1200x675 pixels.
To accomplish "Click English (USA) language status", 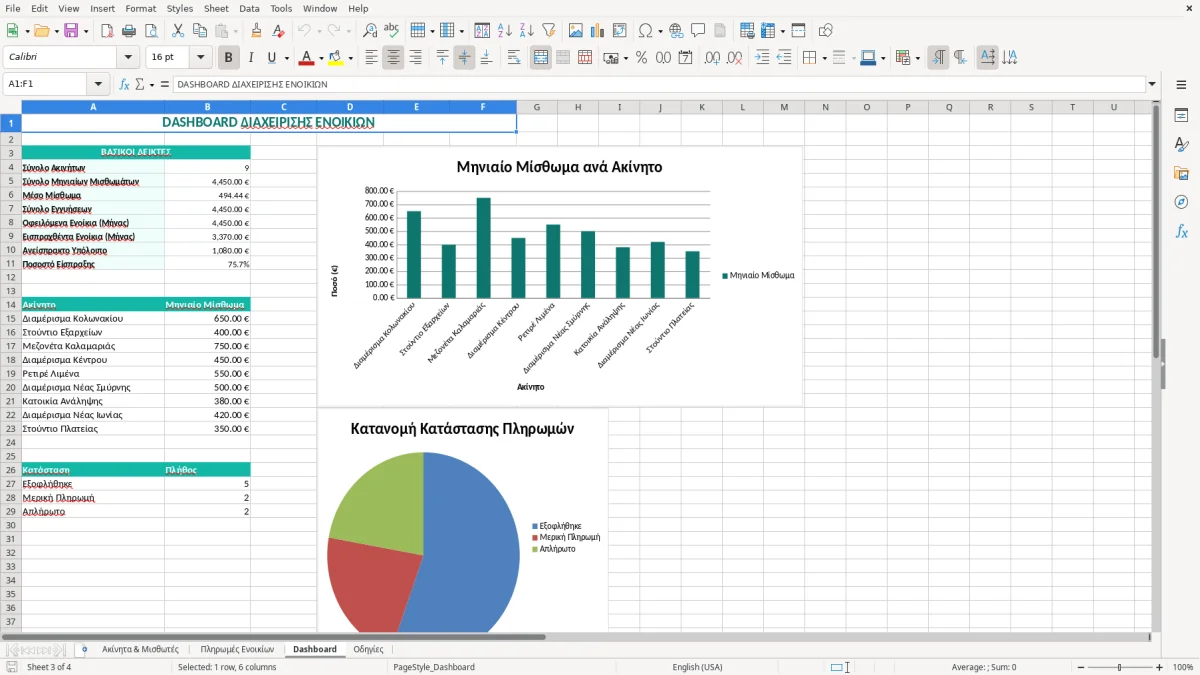I will pos(697,667).
